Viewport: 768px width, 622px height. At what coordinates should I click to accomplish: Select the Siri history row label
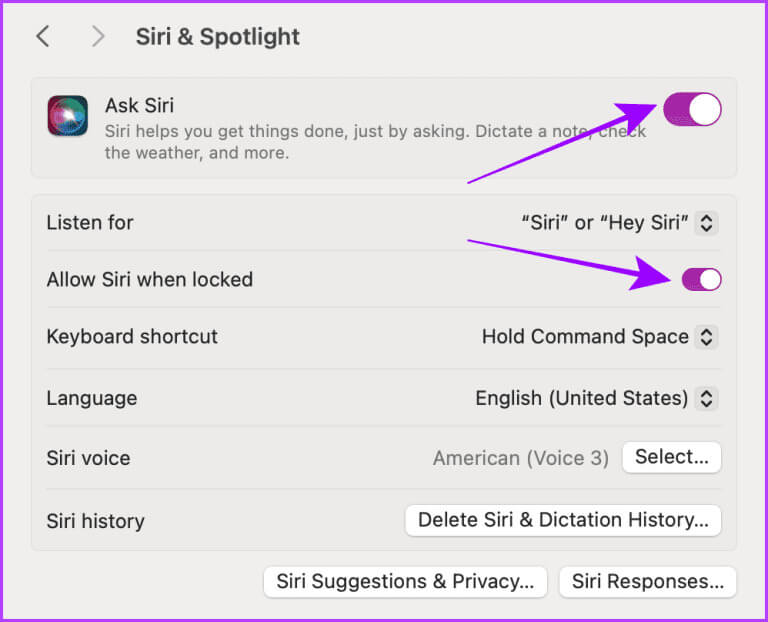(x=95, y=521)
